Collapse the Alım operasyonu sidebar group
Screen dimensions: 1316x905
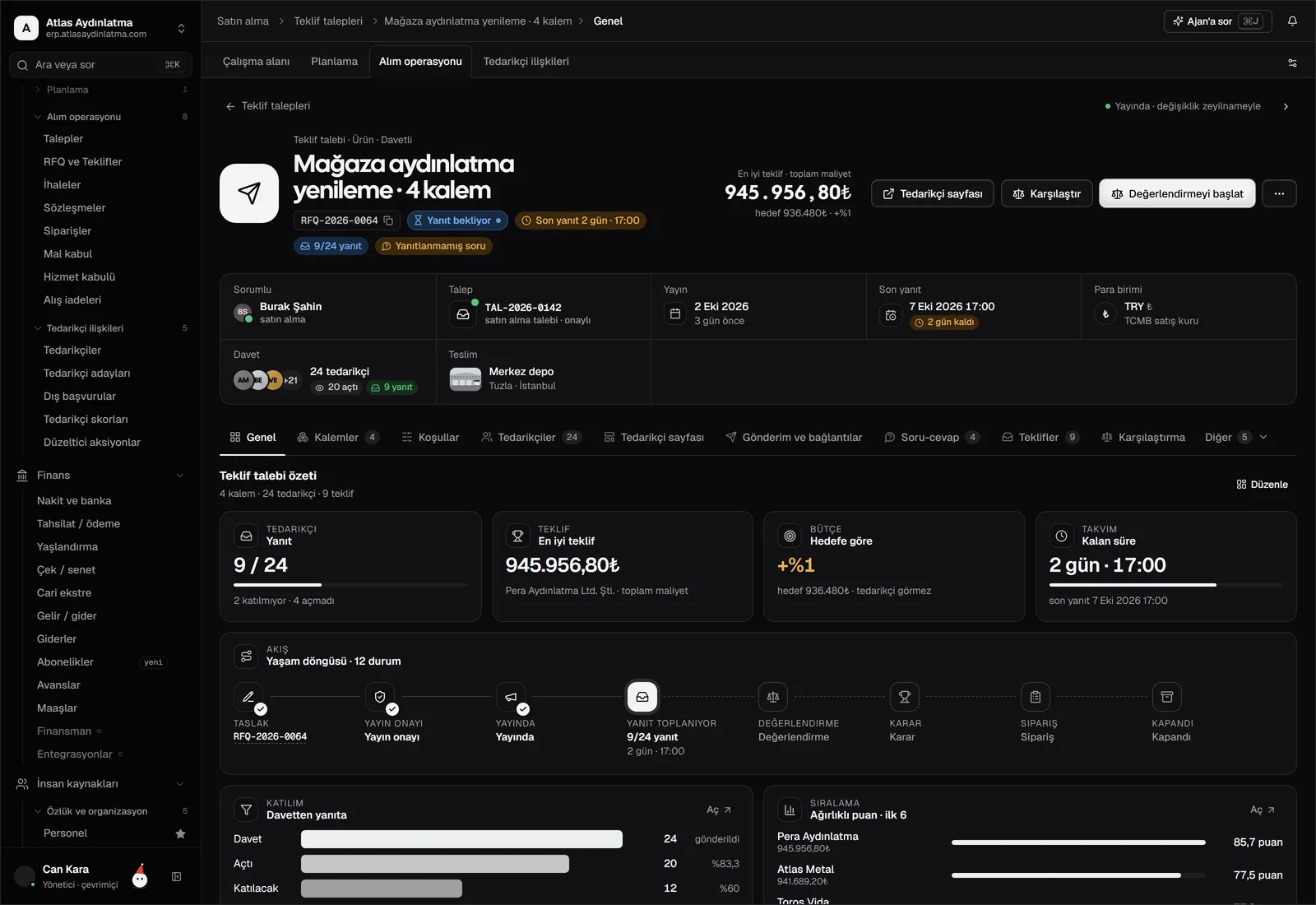pyautogui.click(x=38, y=117)
